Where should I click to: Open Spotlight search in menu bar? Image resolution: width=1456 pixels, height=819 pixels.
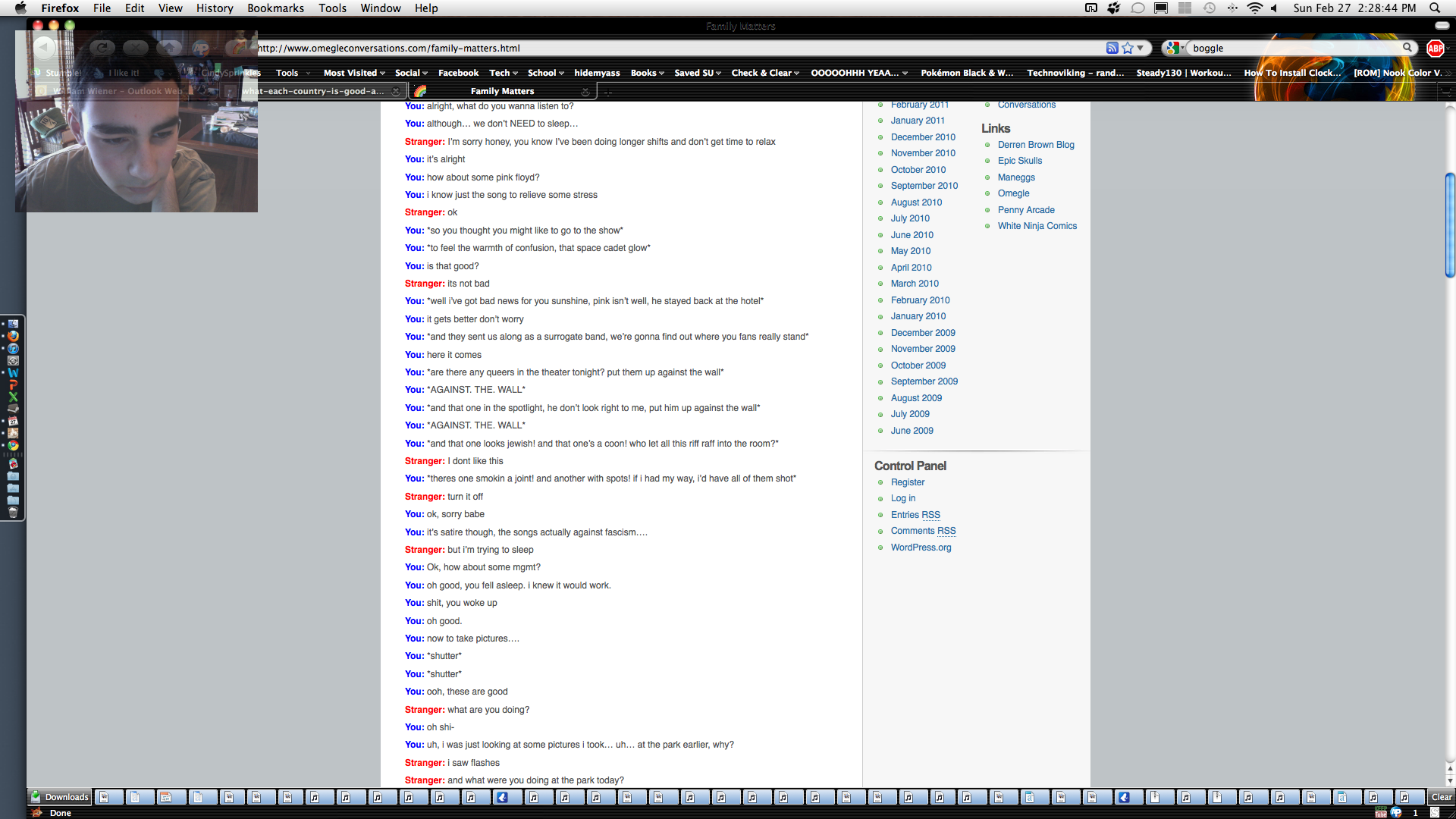[x=1435, y=8]
